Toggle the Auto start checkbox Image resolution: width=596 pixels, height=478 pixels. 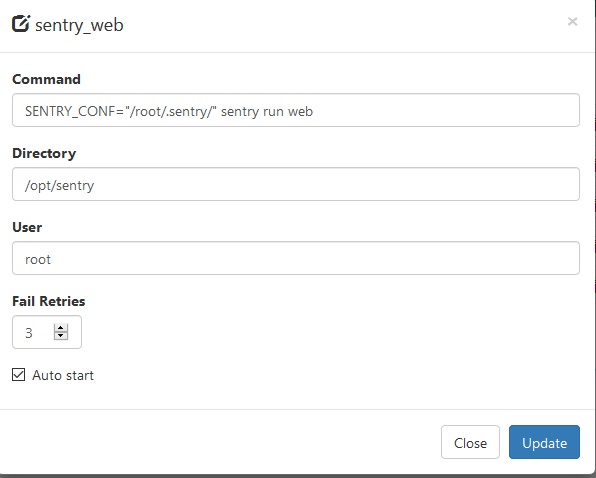19,375
